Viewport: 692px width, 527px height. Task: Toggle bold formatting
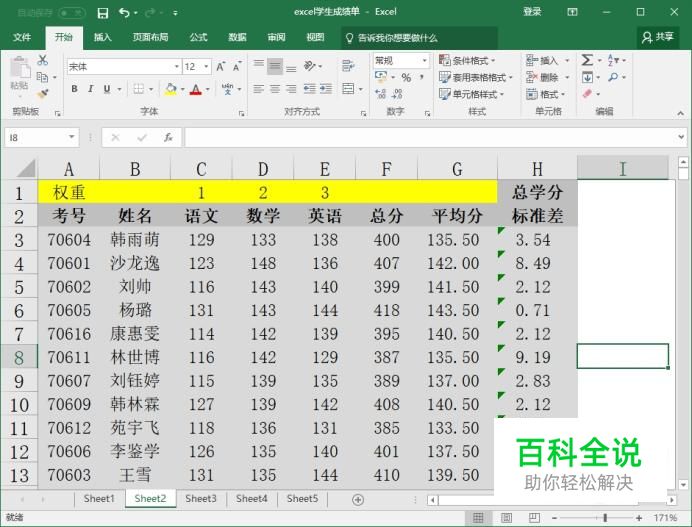[x=75, y=89]
